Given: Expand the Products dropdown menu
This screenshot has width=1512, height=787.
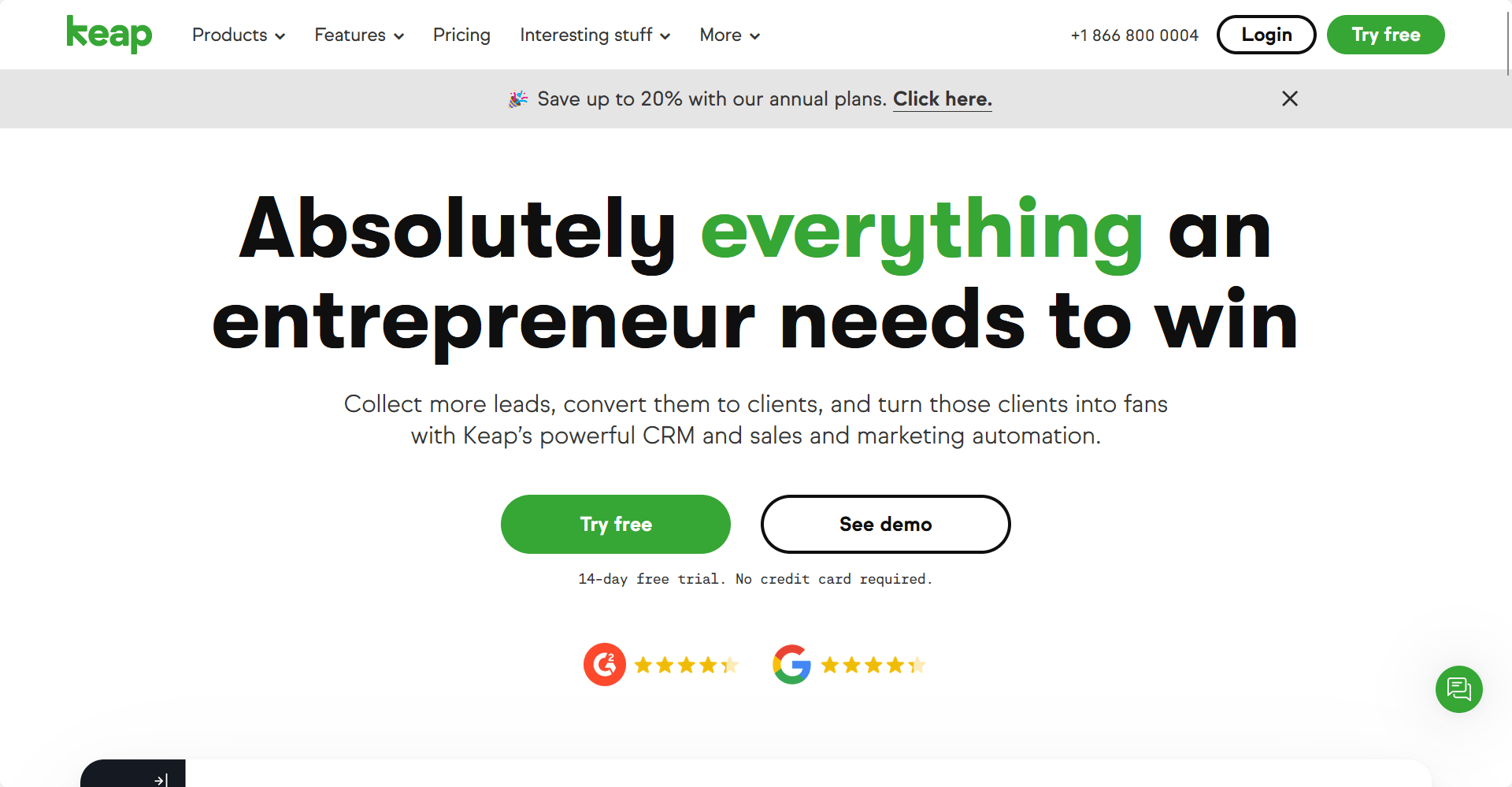Looking at the screenshot, I should 239,35.
